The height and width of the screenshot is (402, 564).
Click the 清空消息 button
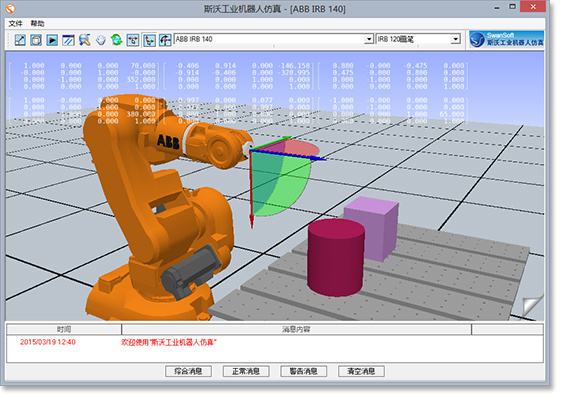click(361, 371)
